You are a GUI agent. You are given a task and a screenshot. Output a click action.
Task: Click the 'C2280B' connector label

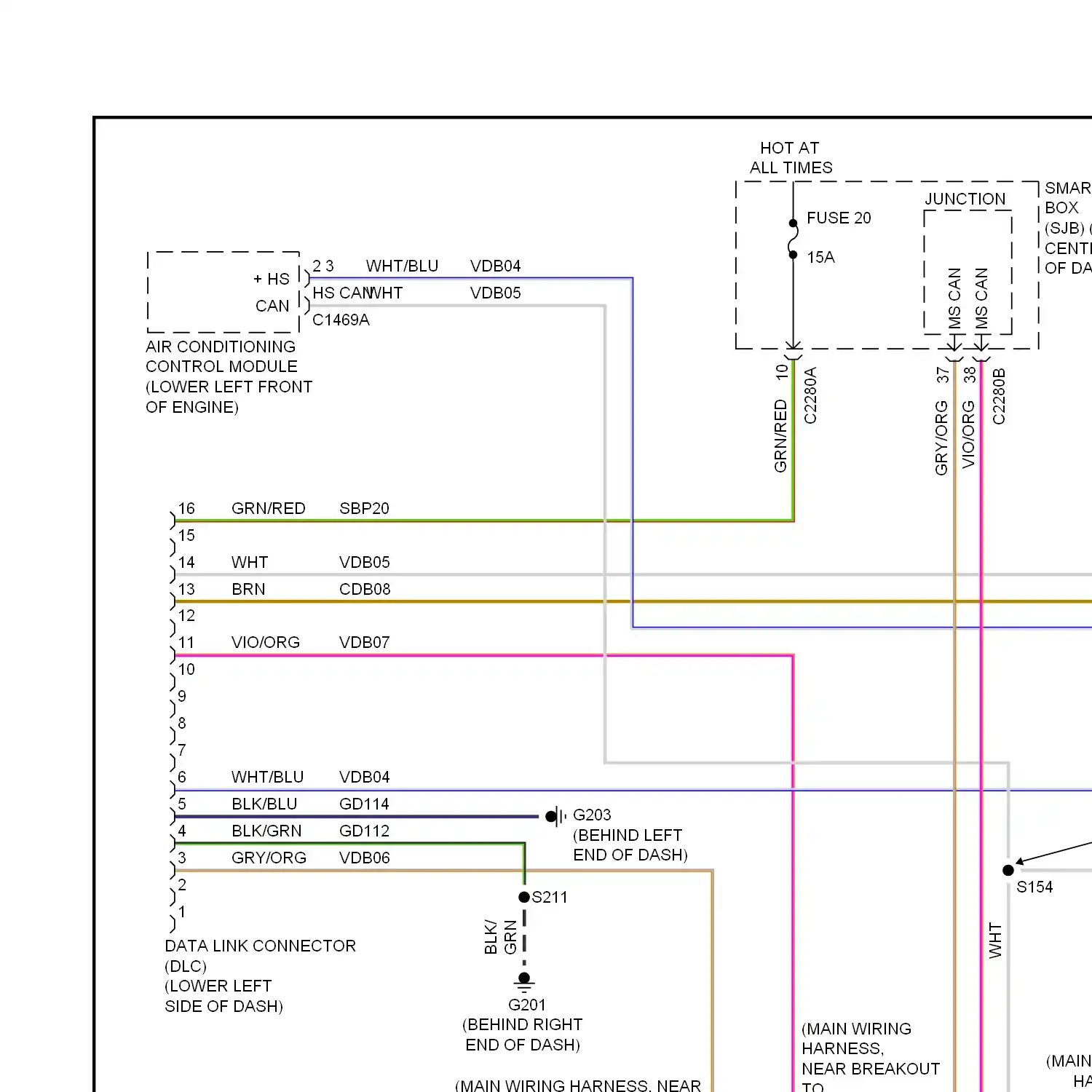point(999,396)
